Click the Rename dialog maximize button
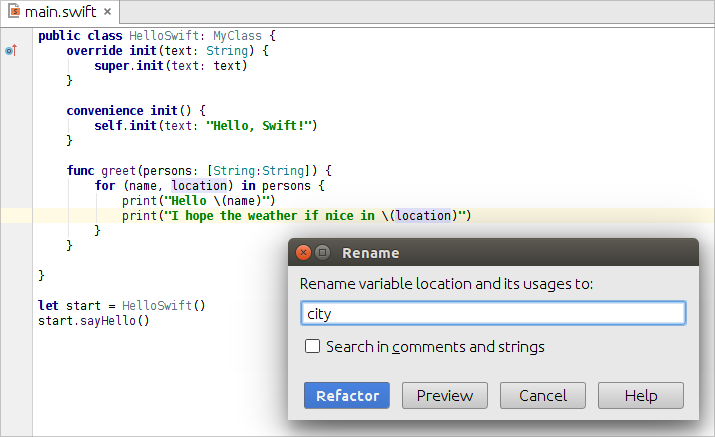 click(x=322, y=252)
